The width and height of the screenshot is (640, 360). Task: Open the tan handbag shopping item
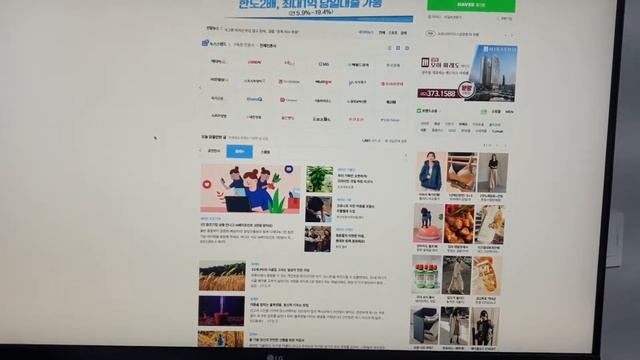coord(462,172)
